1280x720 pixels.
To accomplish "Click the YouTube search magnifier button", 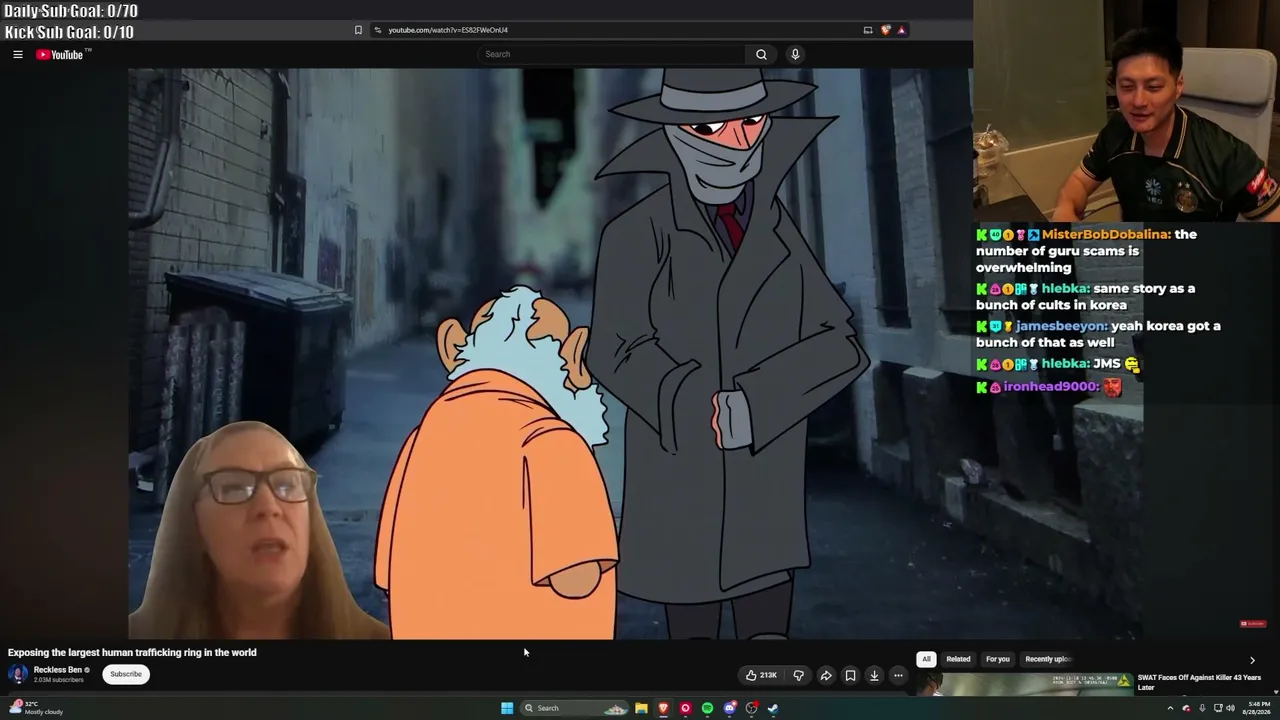I will [x=761, y=54].
